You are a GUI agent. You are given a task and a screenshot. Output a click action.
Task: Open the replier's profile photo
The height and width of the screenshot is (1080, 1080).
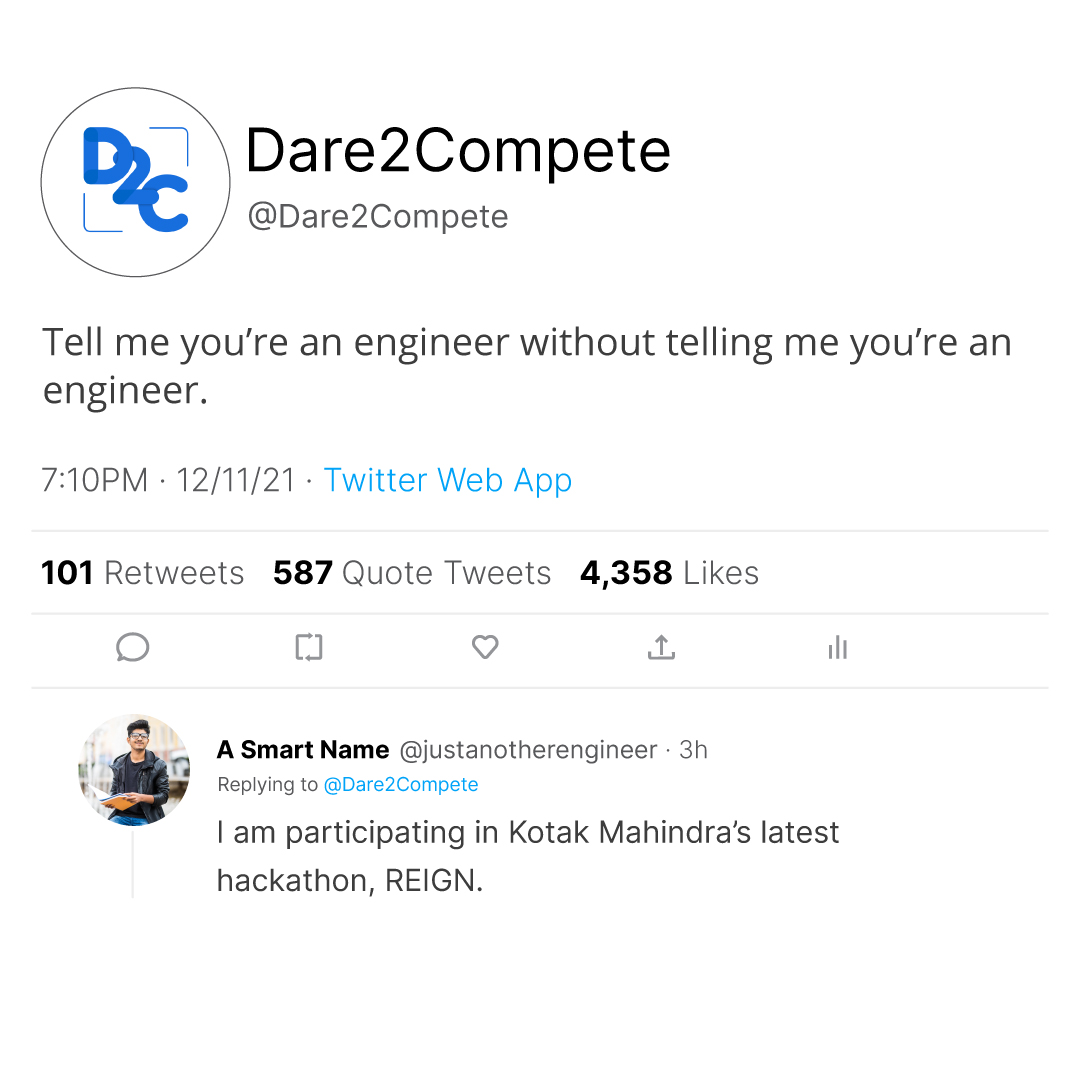click(x=134, y=770)
